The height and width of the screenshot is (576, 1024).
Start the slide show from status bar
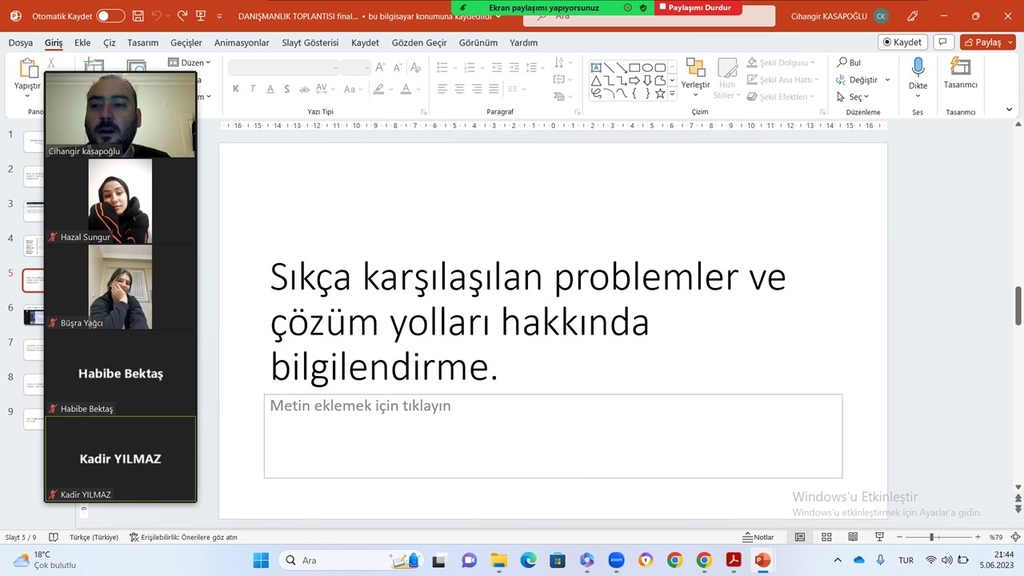(880, 537)
